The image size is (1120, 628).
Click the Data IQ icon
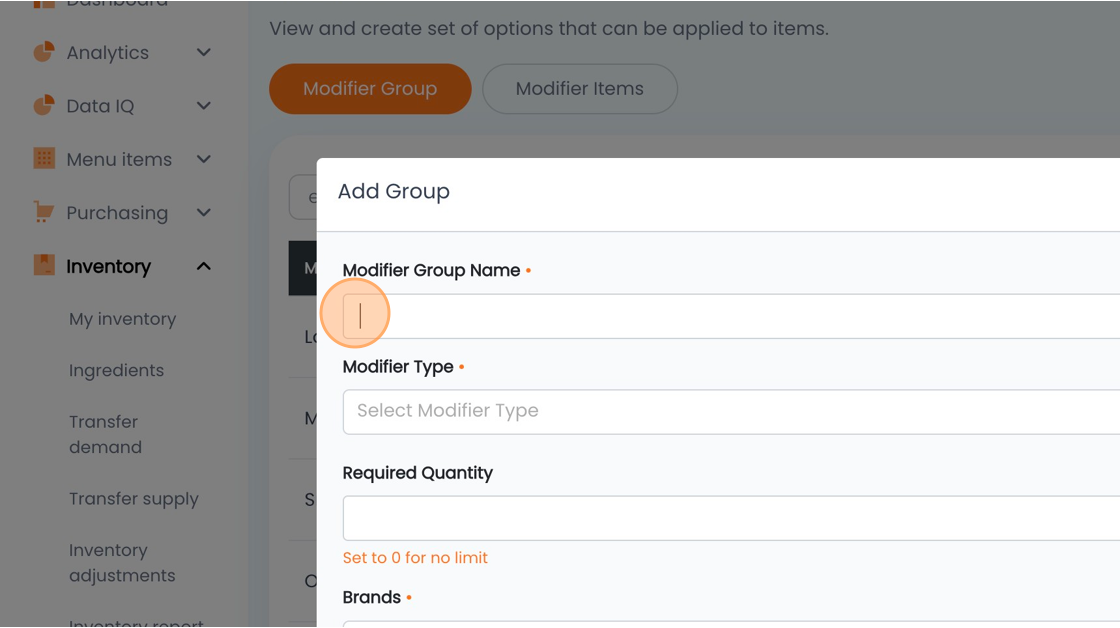coord(44,105)
